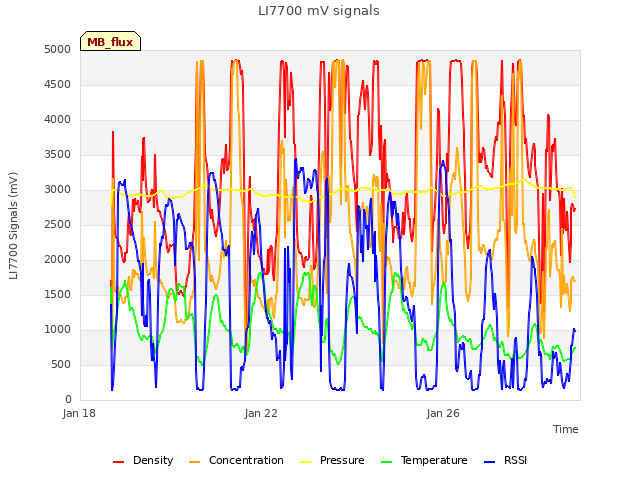640x480 pixels.
Task: Click the 0 y-axis tick label
Action: [x=68, y=400]
